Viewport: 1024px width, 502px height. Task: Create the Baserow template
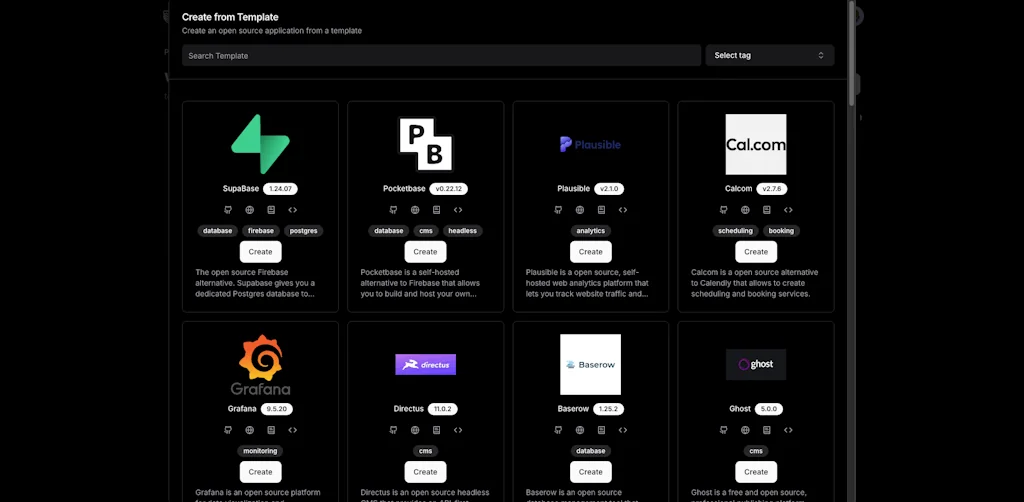pos(590,472)
